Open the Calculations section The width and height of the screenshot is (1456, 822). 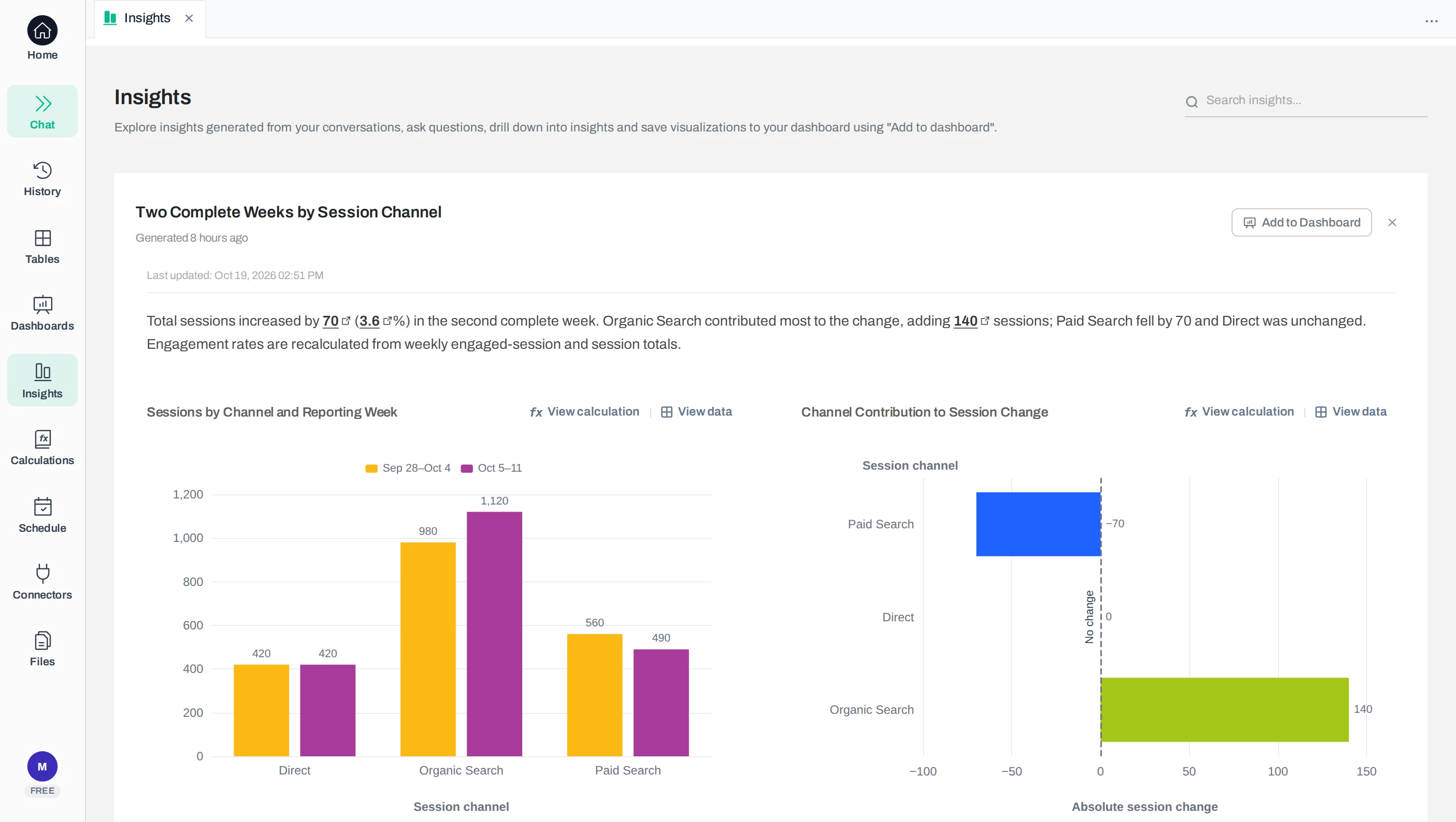(42, 448)
